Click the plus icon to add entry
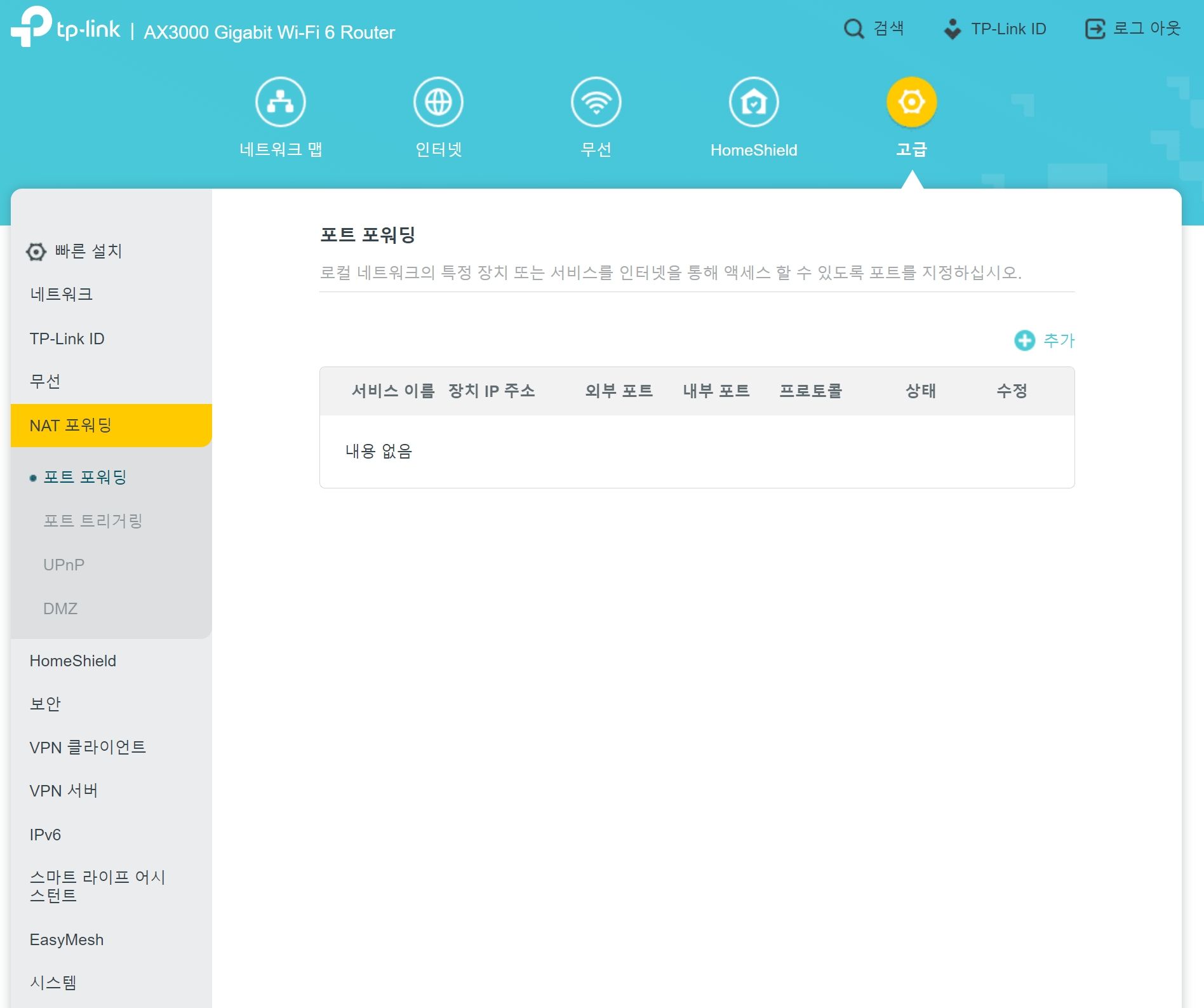 (x=1024, y=340)
